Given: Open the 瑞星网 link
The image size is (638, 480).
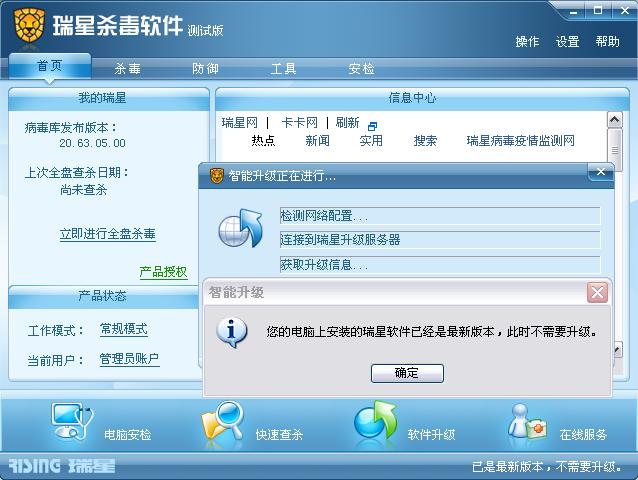Looking at the screenshot, I should [x=240, y=122].
